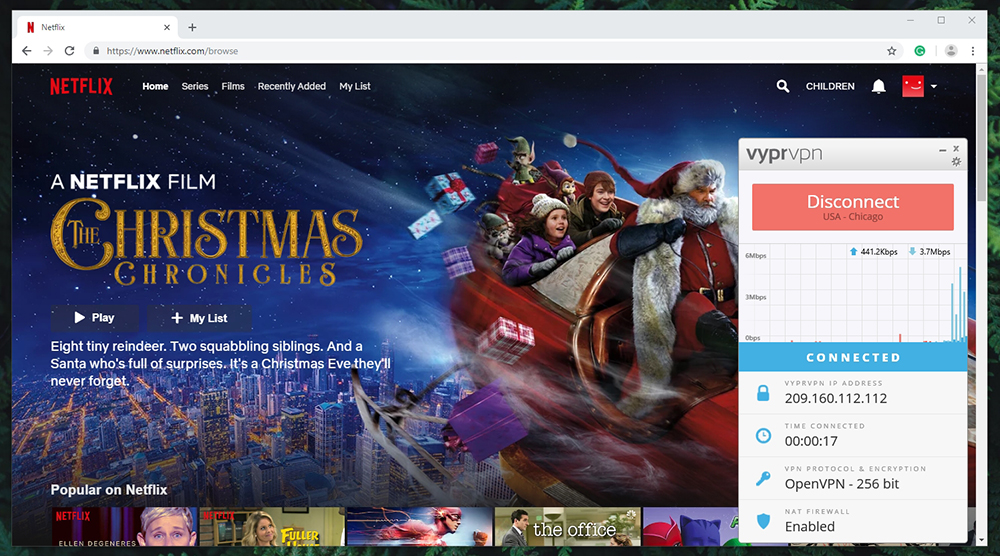The height and width of the screenshot is (556, 1000).
Task: Click OpenVPN - 256 bit text
Action: [841, 484]
